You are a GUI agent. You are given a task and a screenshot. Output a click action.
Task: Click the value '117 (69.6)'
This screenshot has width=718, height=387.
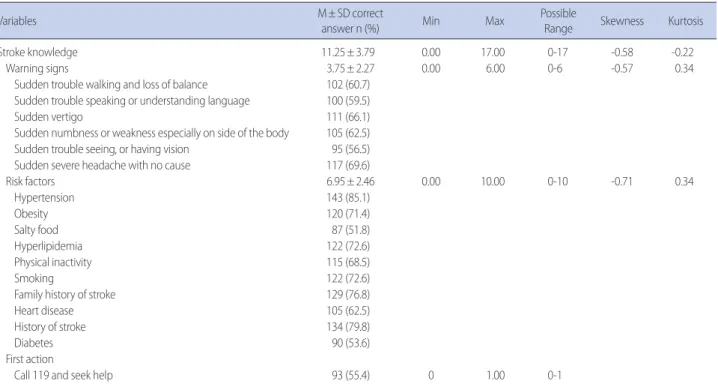(x=348, y=165)
